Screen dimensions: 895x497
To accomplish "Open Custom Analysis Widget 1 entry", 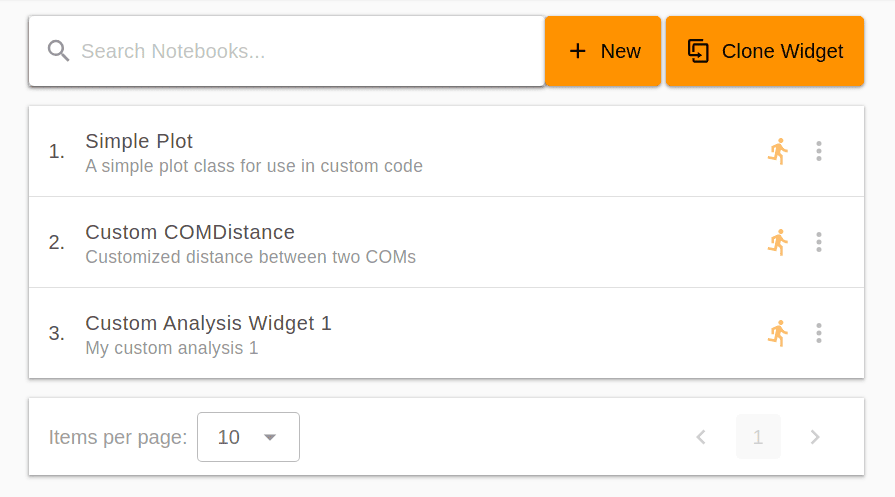I will point(446,333).
